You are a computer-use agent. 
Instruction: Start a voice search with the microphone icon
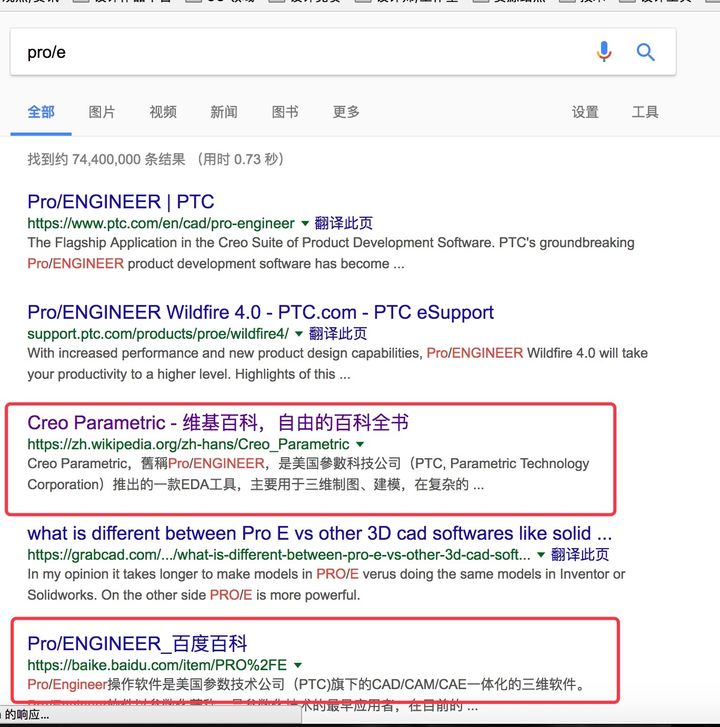604,51
